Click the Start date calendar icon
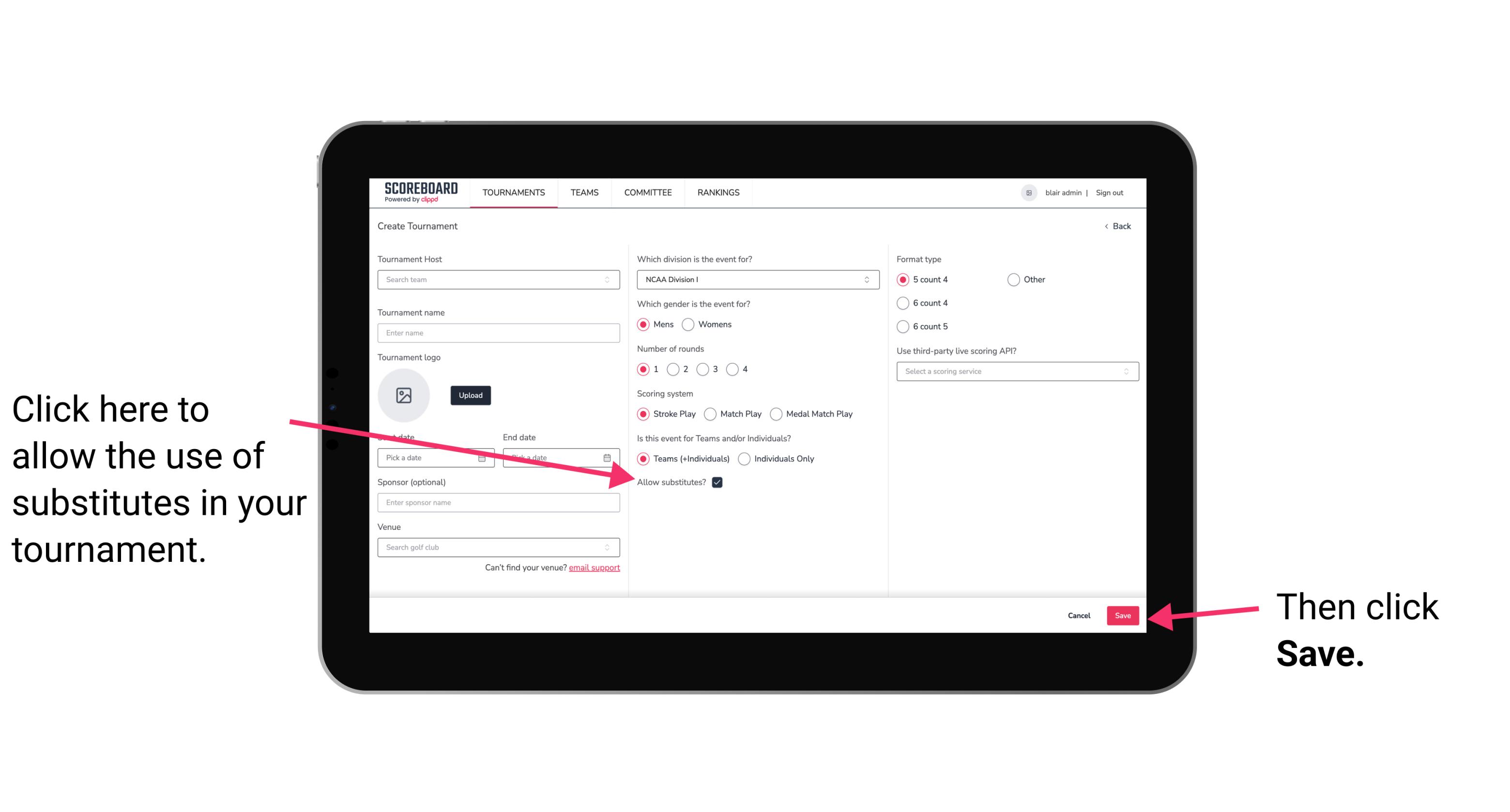 [x=483, y=457]
